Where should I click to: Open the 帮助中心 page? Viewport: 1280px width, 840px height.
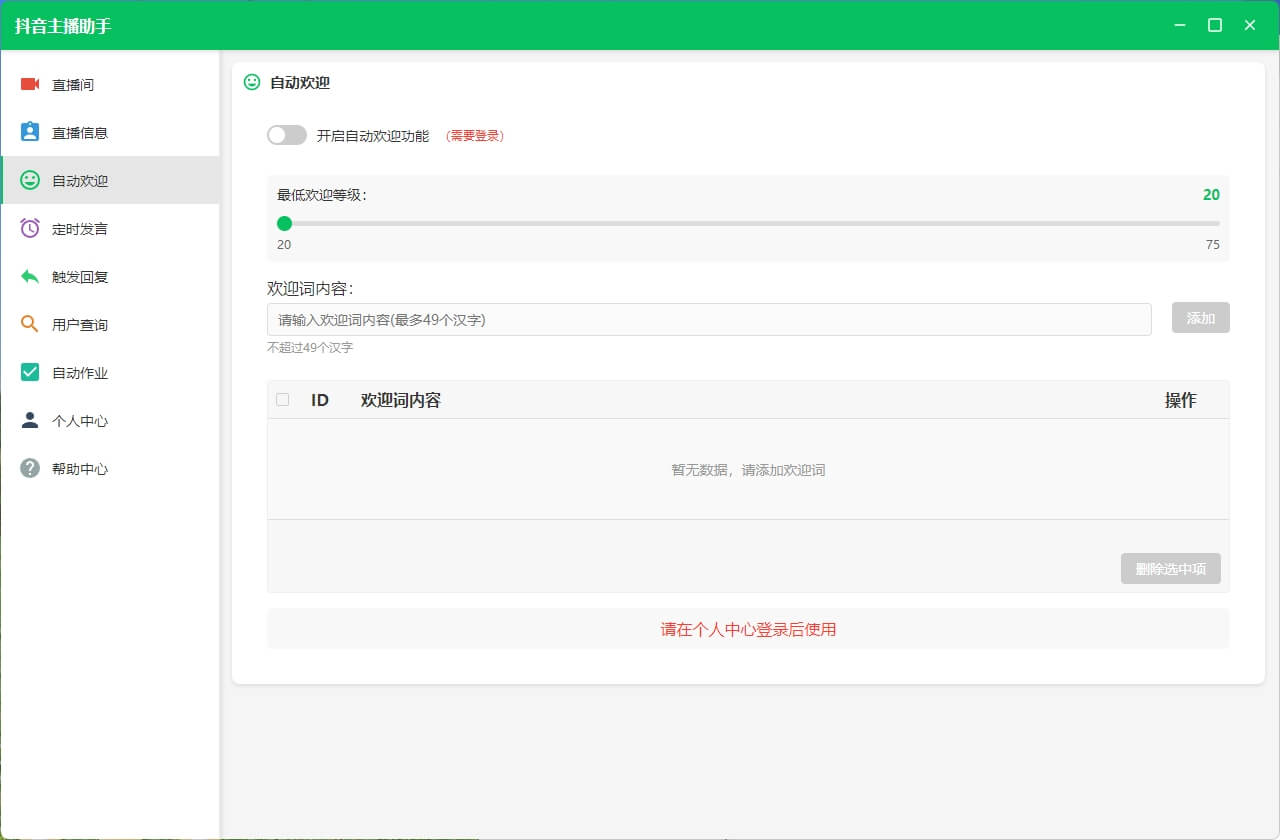click(110, 469)
